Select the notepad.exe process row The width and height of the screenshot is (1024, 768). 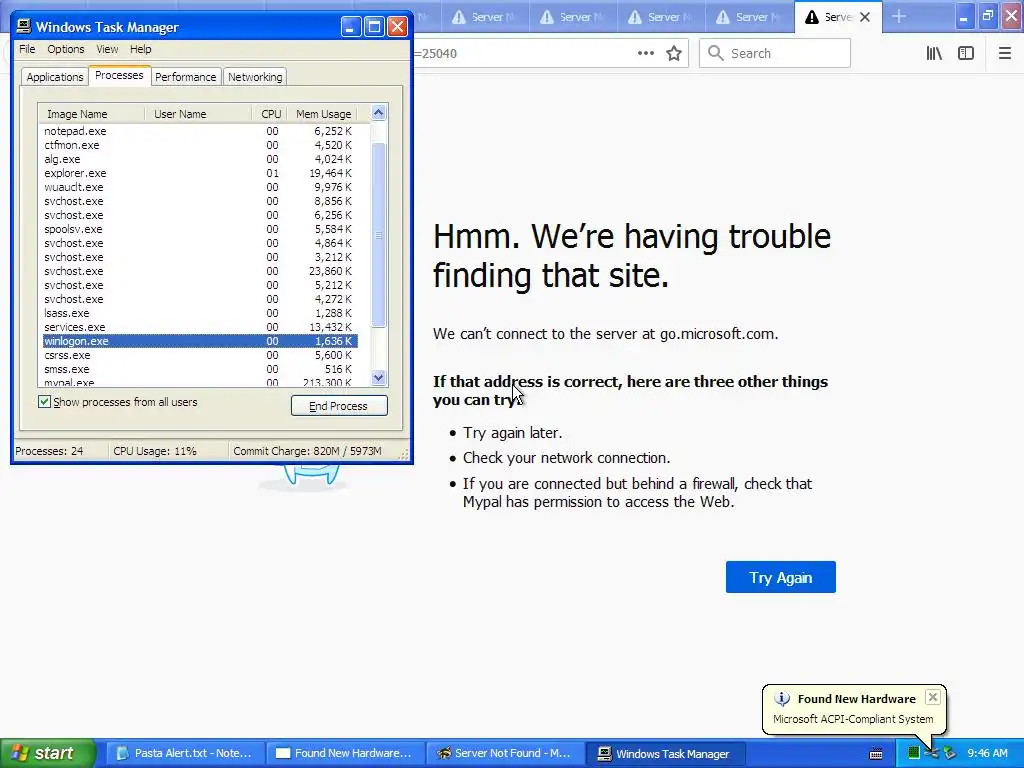click(x=199, y=131)
